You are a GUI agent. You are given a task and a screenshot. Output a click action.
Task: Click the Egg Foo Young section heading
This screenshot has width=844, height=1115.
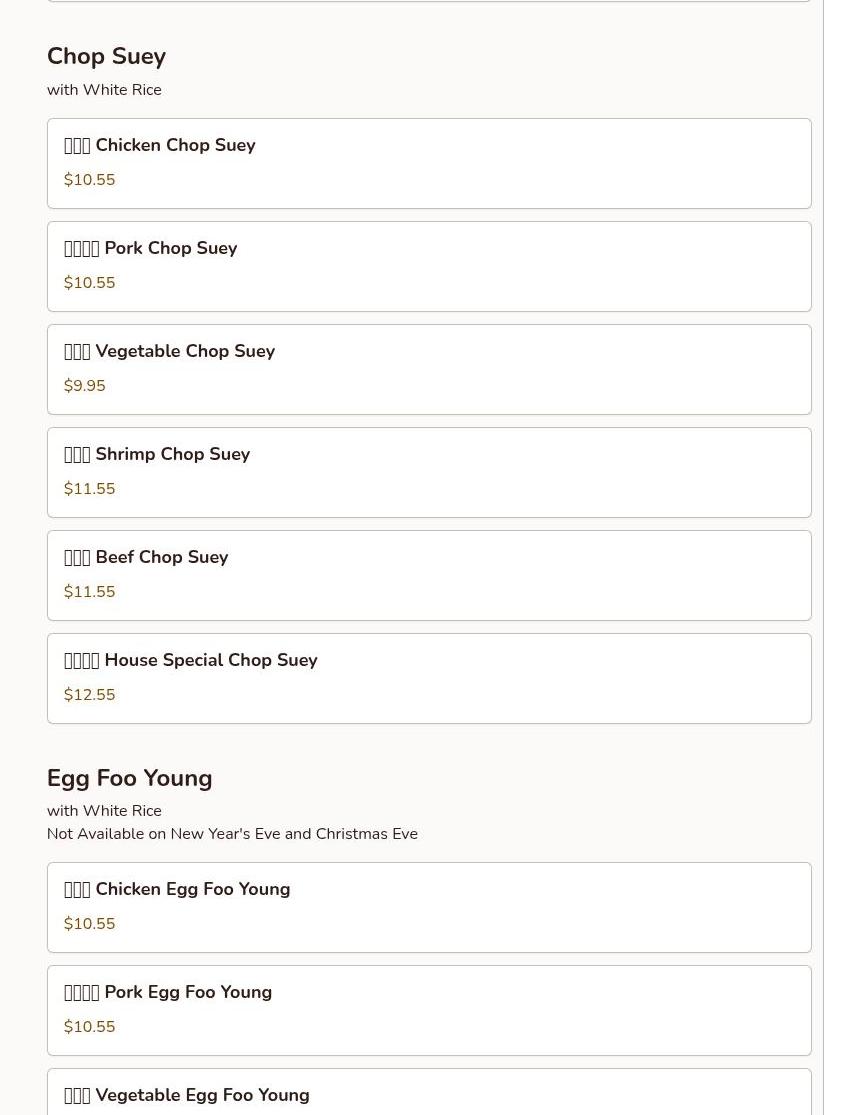tap(129, 778)
